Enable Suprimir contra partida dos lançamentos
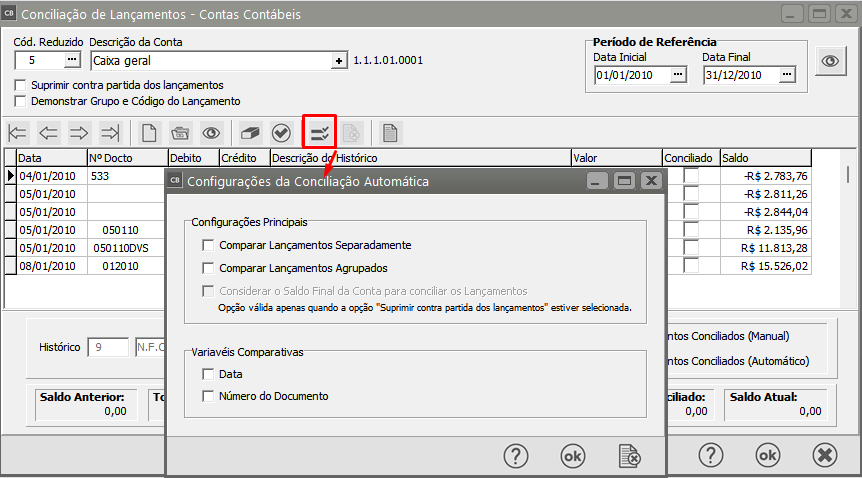862x478 pixels. pos(21,85)
